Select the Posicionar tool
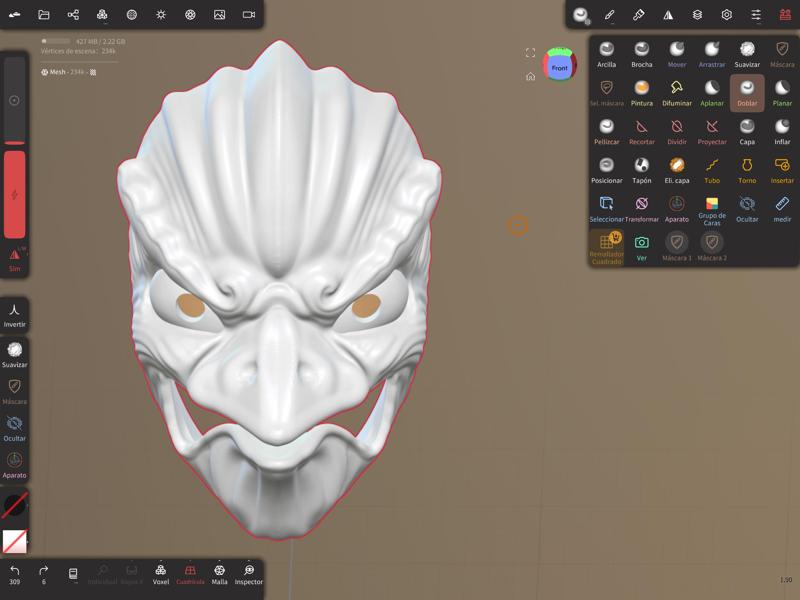Viewport: 800px width, 600px height. click(x=606, y=171)
